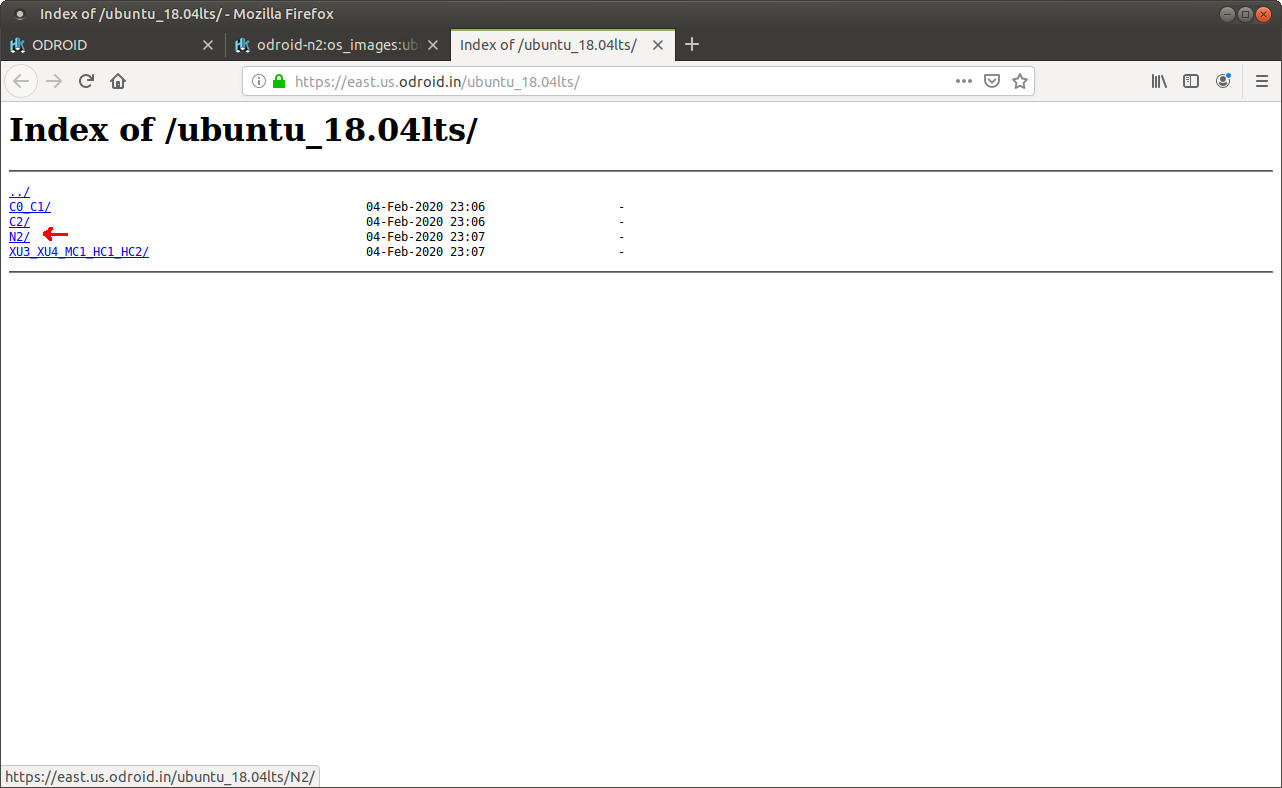
Task: Open the C0_C1/ directory link
Action: 30,207
